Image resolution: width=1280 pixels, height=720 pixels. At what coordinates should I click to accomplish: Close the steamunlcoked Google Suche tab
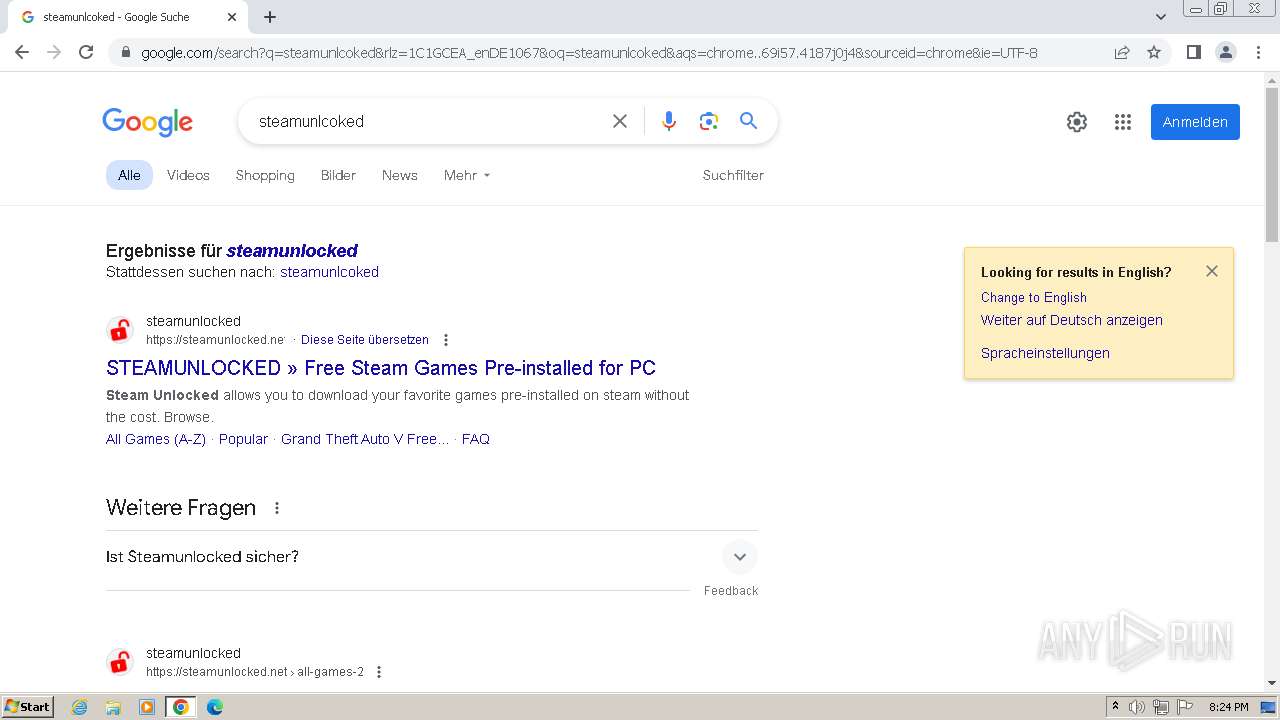[x=232, y=17]
